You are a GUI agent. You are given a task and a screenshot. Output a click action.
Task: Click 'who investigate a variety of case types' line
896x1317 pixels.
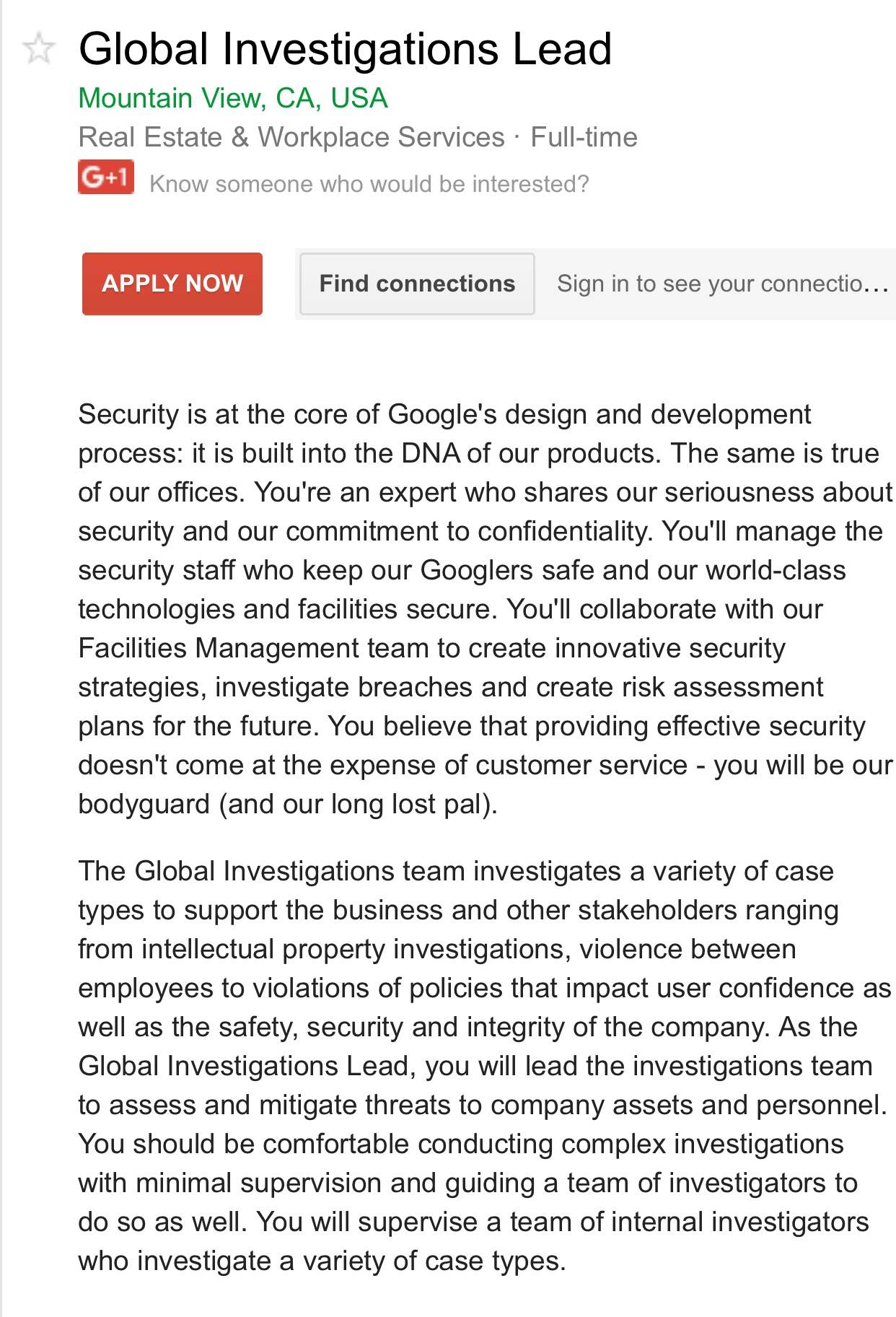pyautogui.click(x=322, y=1261)
